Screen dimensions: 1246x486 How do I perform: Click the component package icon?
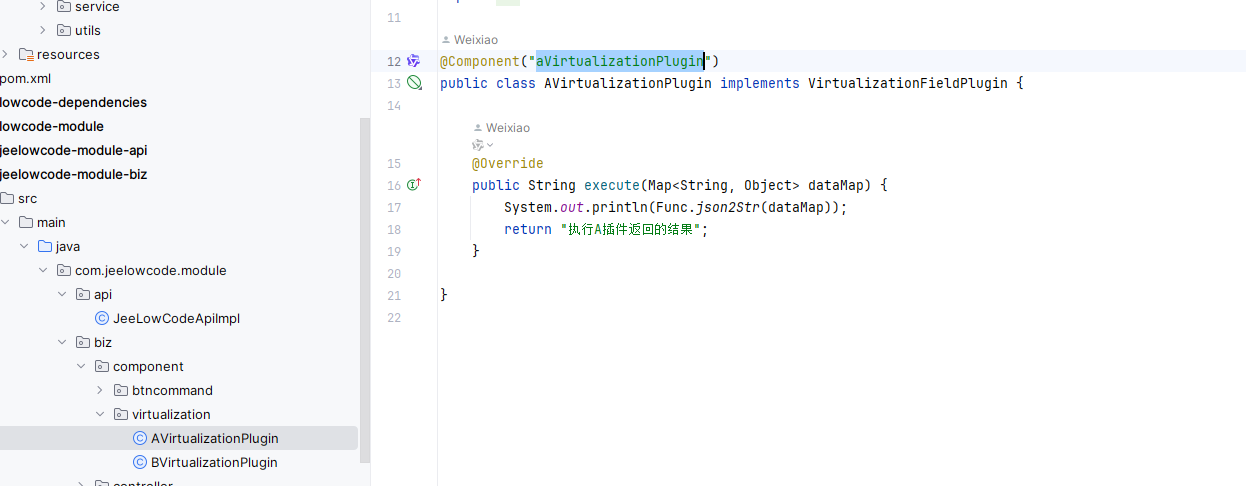tap(102, 366)
